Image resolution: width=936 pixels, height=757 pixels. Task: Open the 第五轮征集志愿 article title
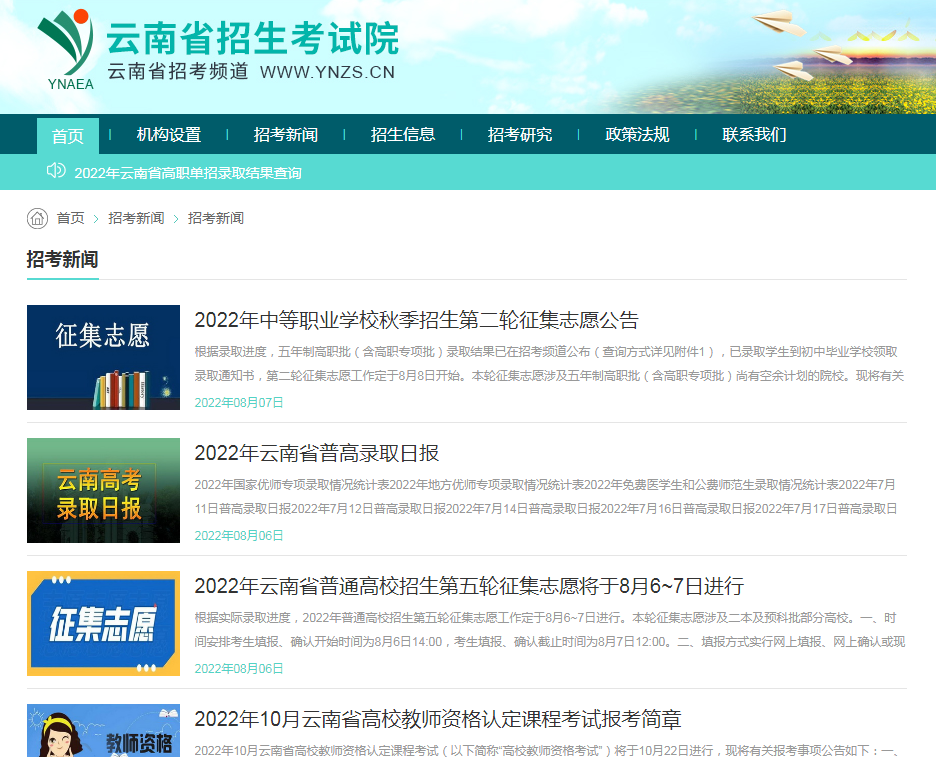(x=469, y=586)
